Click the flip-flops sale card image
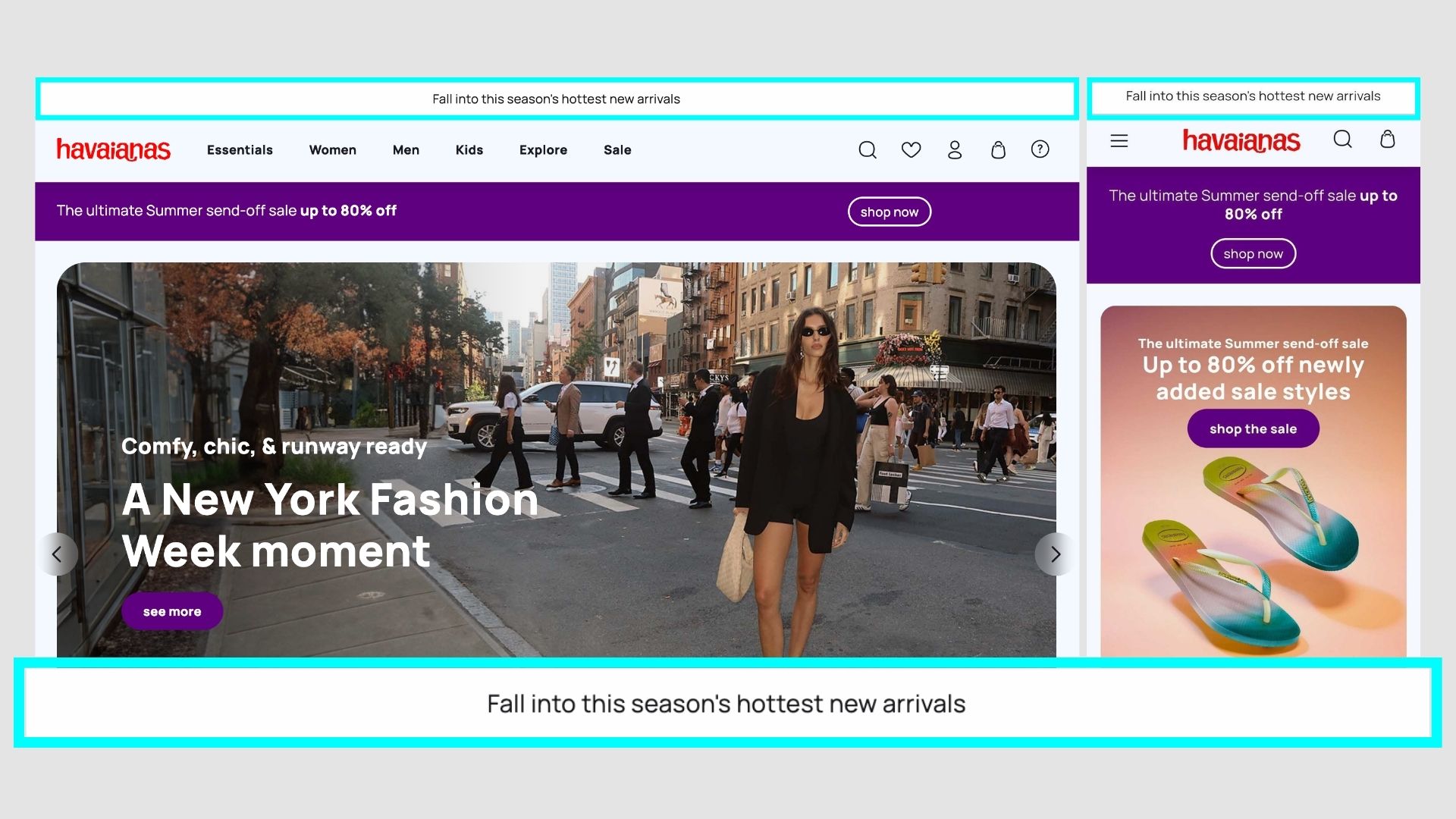The width and height of the screenshot is (1456, 819). click(x=1253, y=554)
